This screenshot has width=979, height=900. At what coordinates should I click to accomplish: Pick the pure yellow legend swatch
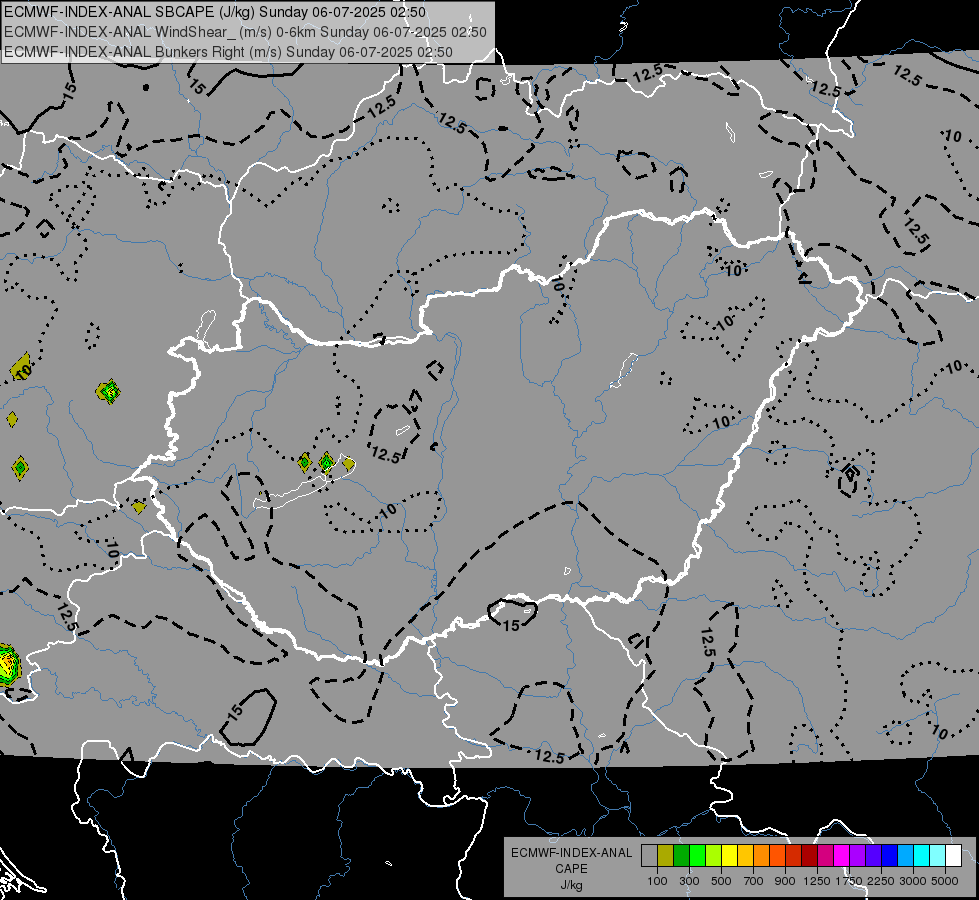click(x=729, y=855)
